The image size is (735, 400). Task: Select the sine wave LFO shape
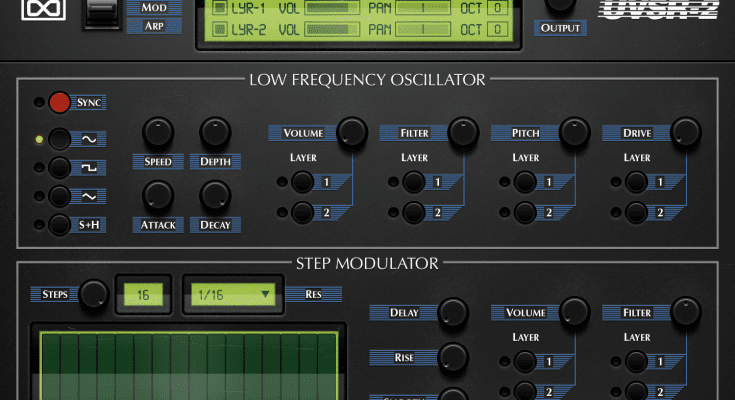tap(61, 139)
